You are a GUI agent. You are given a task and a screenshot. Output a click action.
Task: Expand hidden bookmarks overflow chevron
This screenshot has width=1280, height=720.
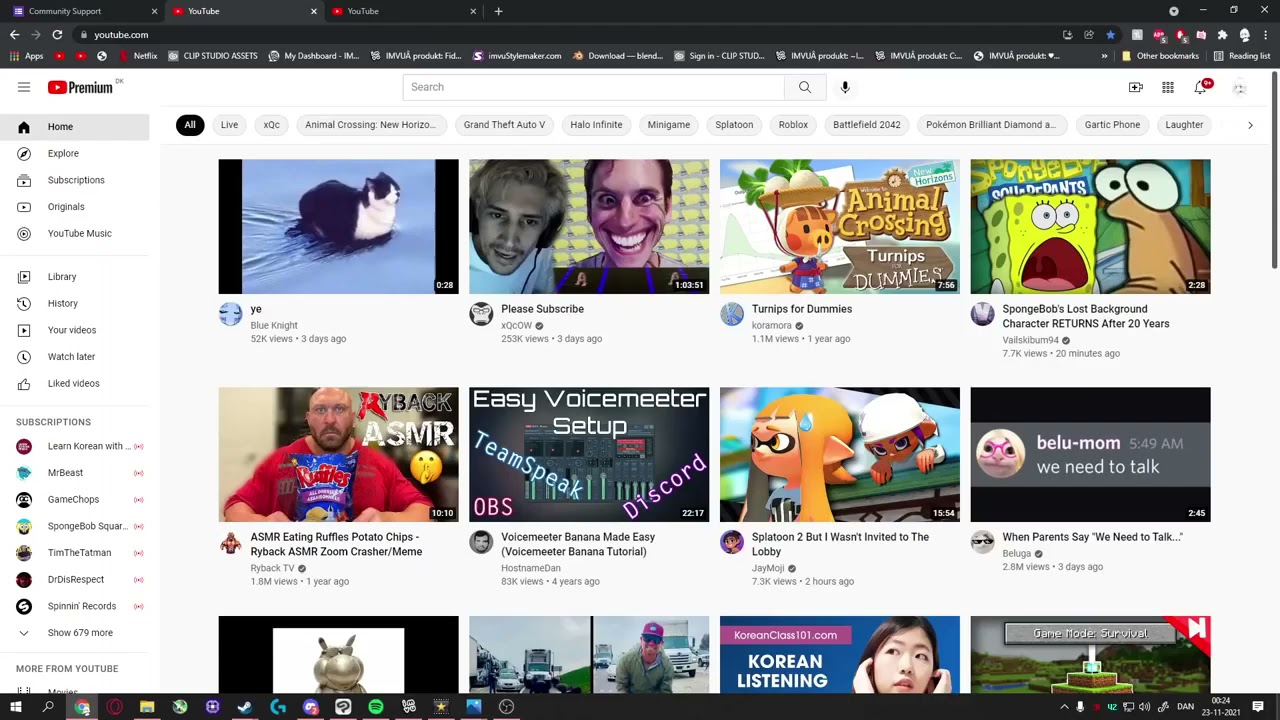(x=1104, y=56)
